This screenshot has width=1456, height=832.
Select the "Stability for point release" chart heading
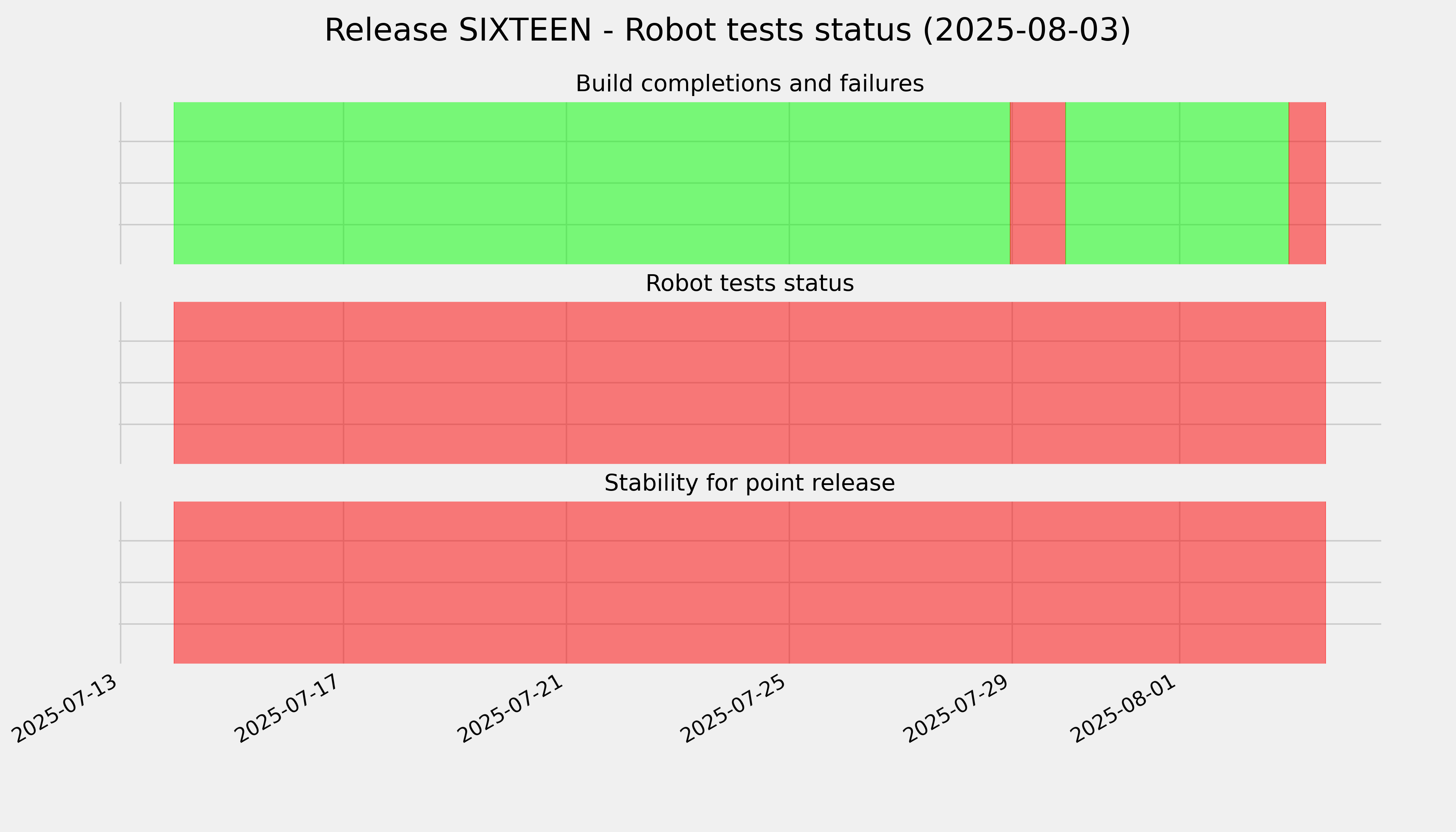click(749, 484)
